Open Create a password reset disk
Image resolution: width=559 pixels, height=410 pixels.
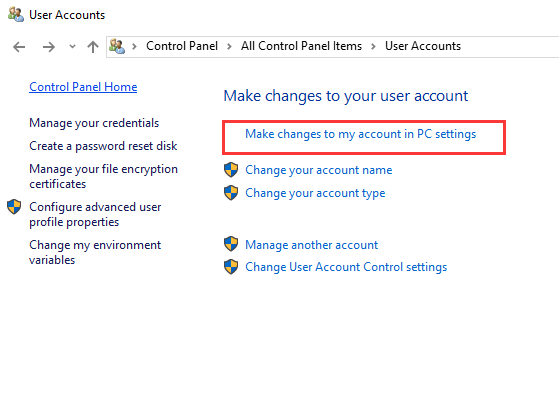click(103, 146)
